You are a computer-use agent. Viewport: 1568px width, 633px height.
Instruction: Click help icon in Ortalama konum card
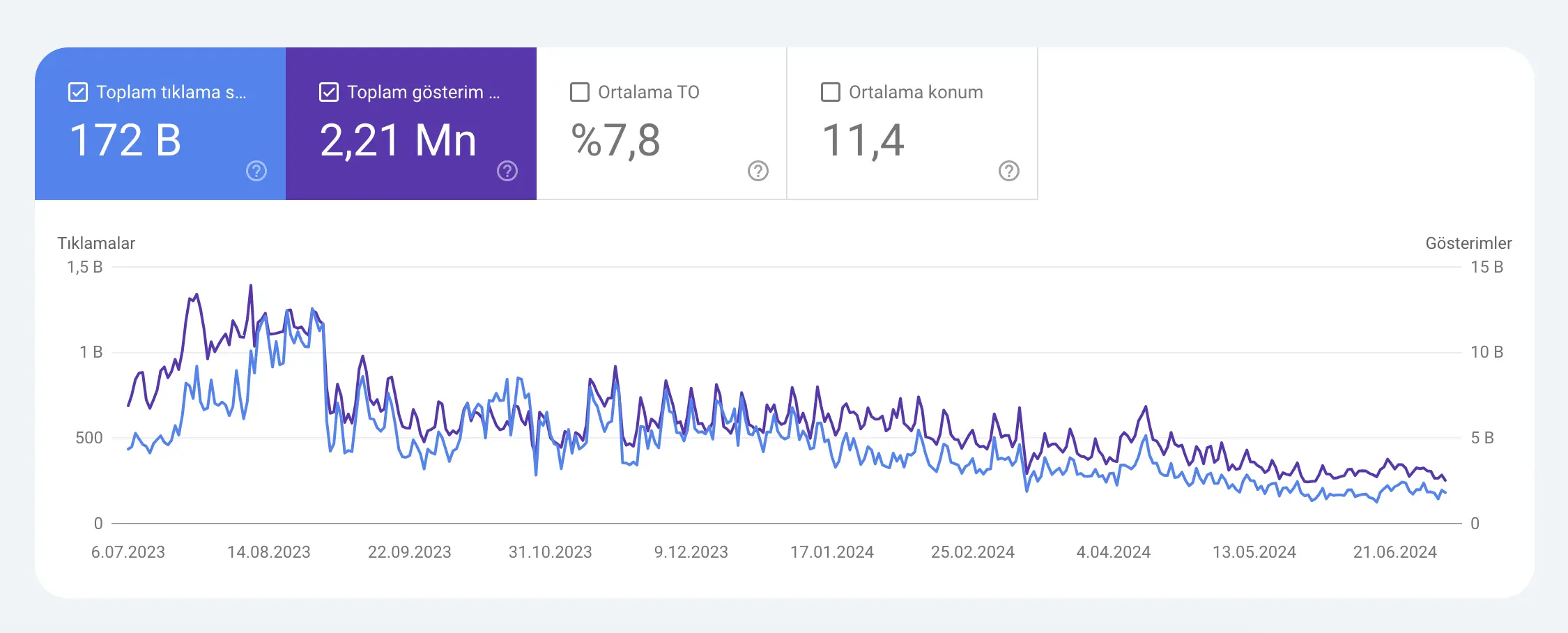coord(1009,171)
